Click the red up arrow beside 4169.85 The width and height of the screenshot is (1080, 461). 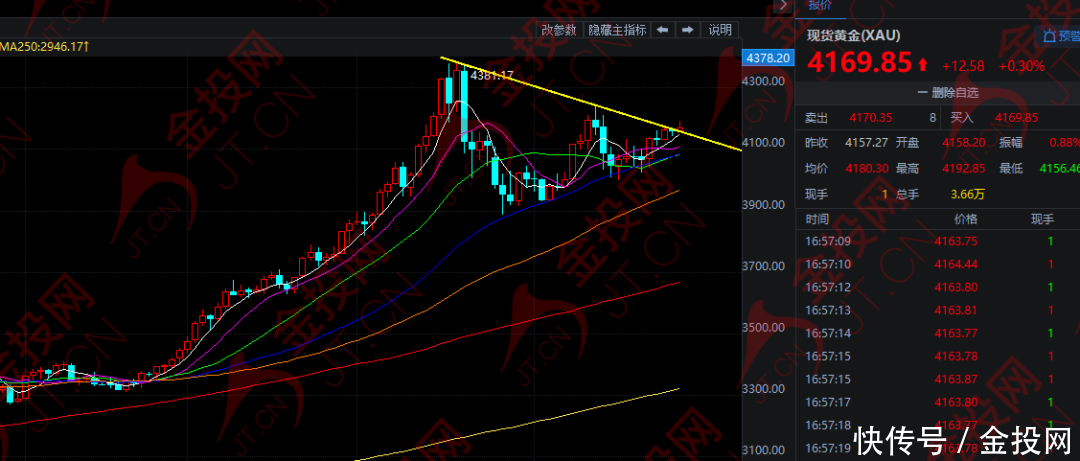pos(922,66)
